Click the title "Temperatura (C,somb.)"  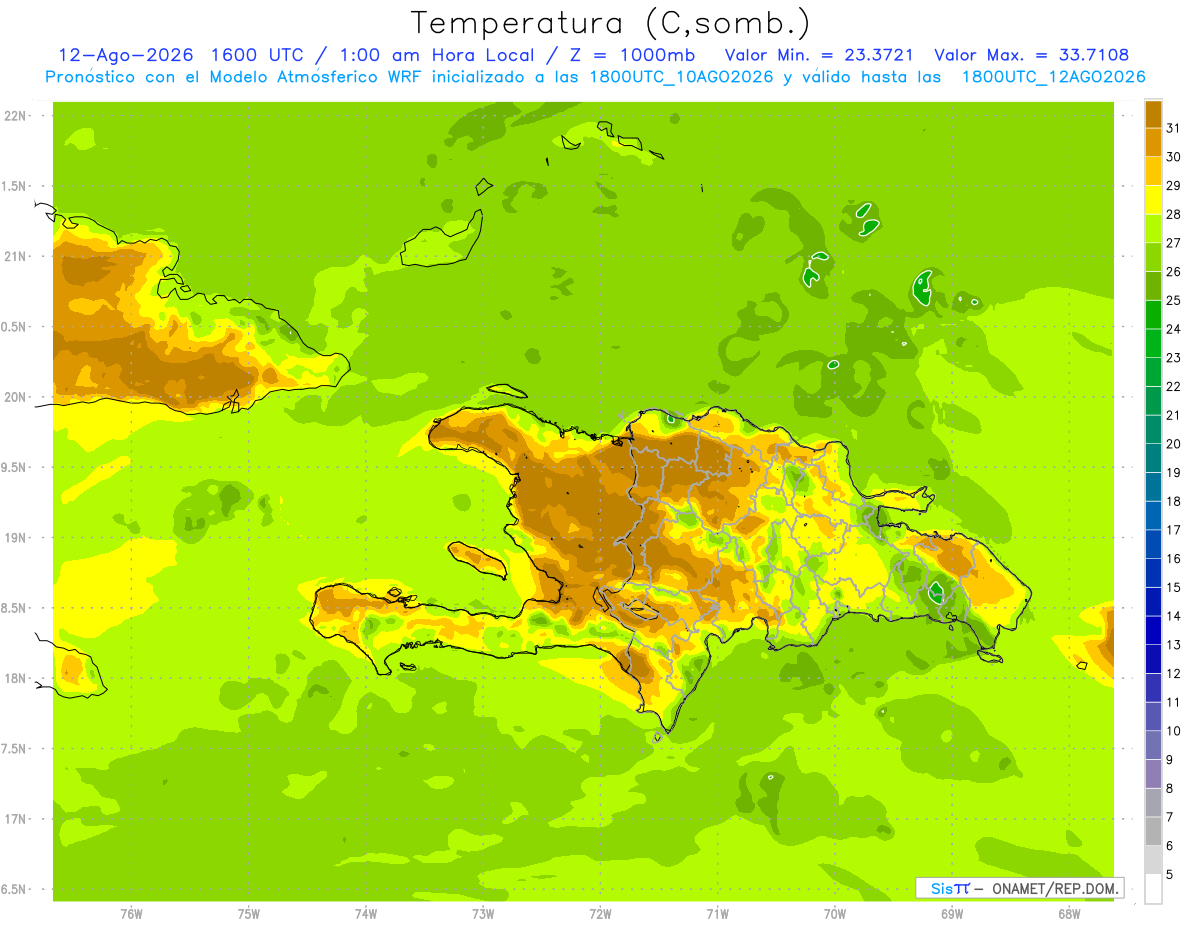pos(610,23)
